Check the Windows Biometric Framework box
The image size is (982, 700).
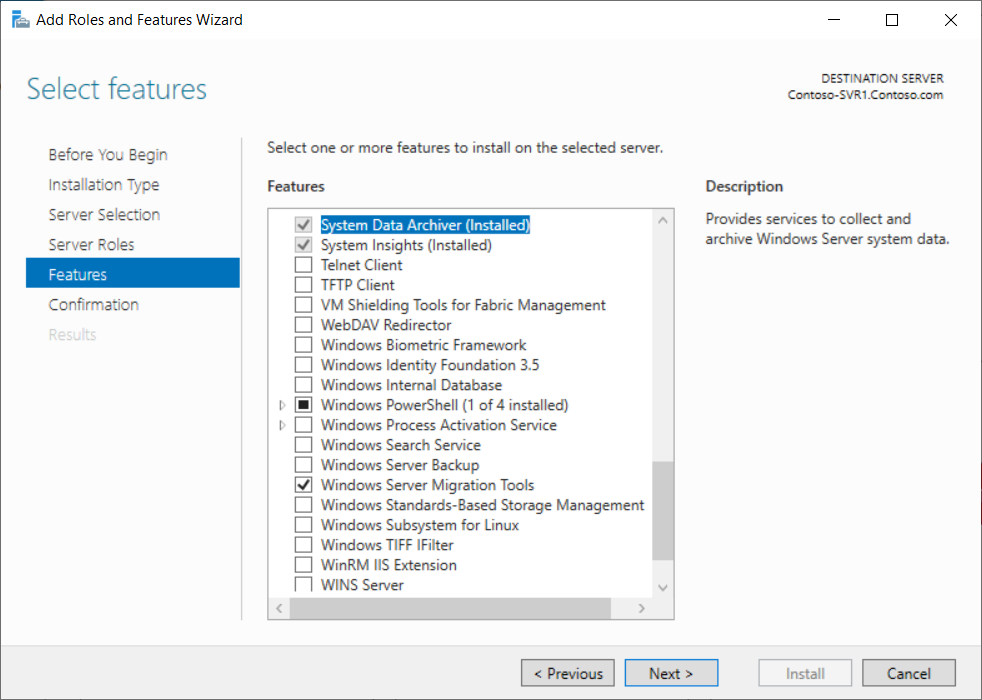coord(303,344)
